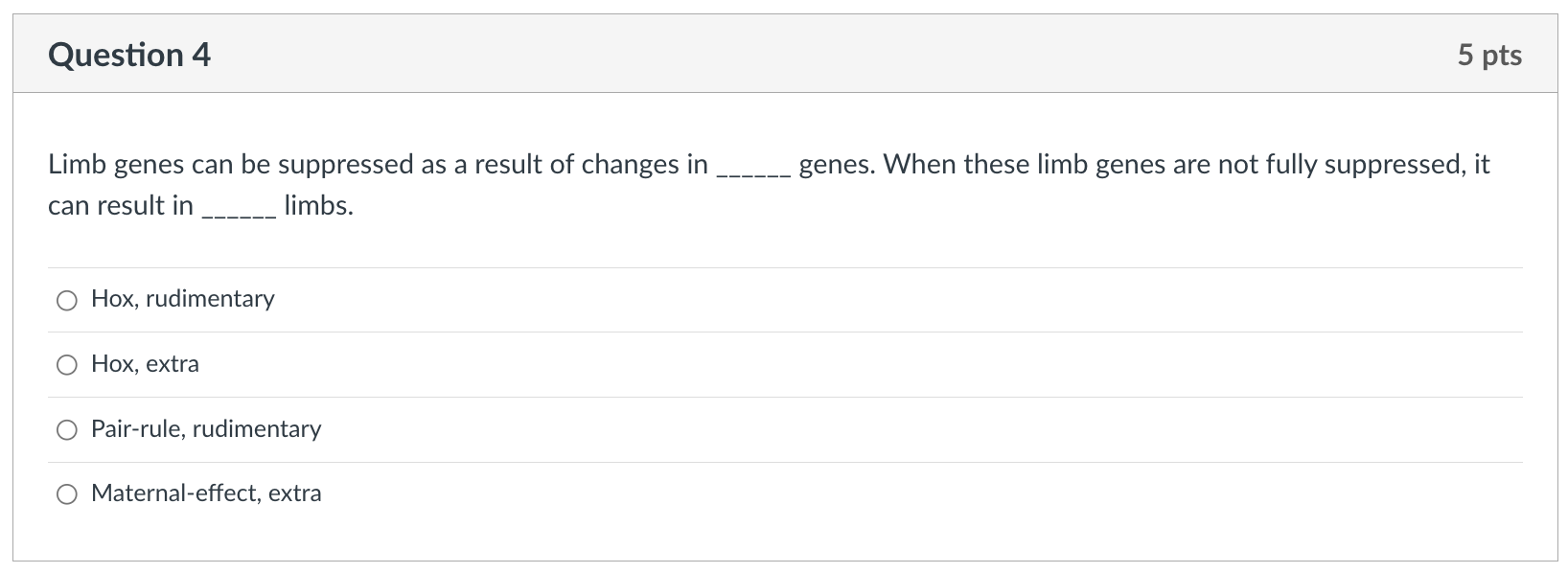Click the word "limbs." ending the question
Viewport: 1568px width, 573px height.
319,206
